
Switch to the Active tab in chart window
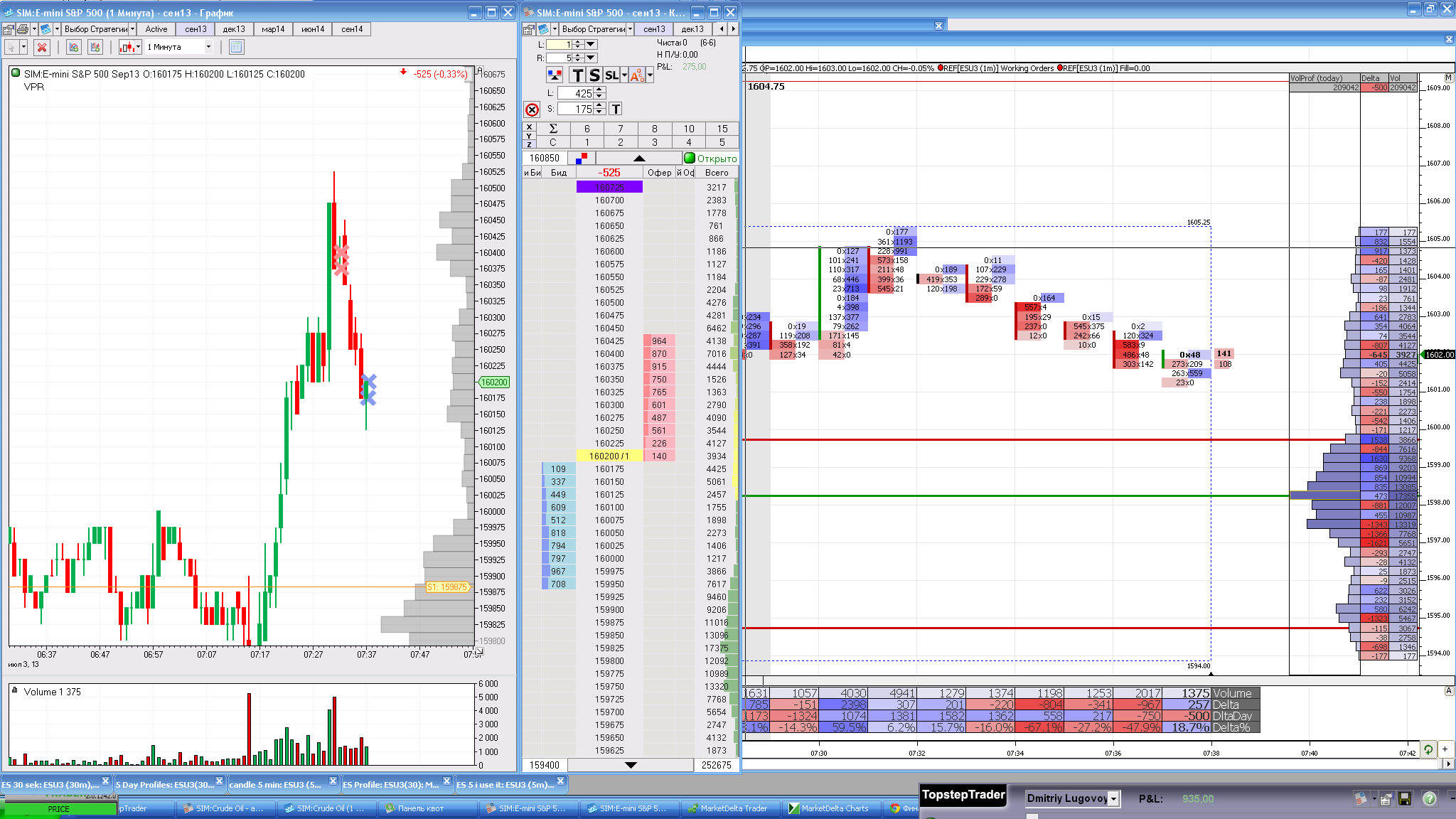pos(156,29)
